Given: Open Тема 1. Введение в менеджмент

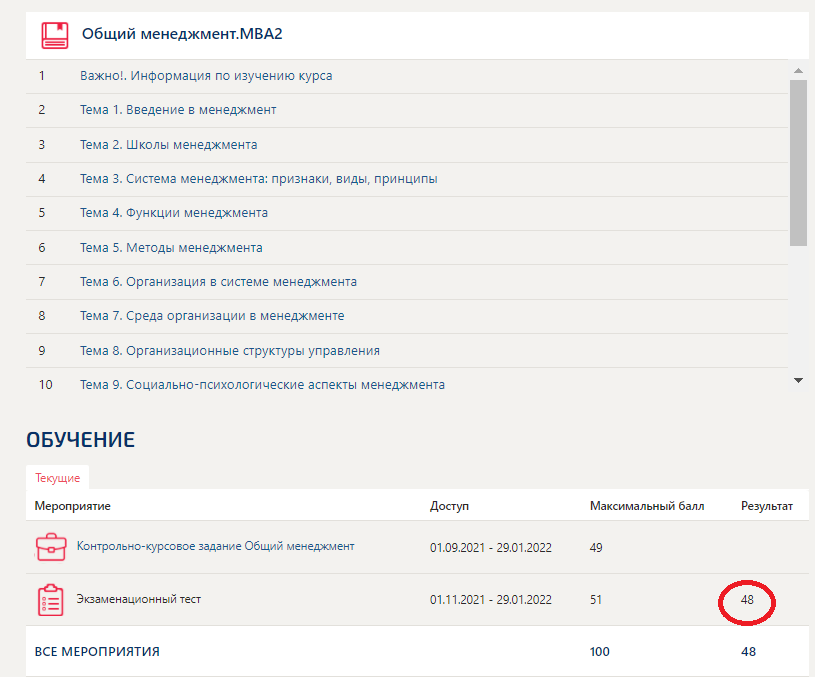Looking at the screenshot, I should (178, 110).
